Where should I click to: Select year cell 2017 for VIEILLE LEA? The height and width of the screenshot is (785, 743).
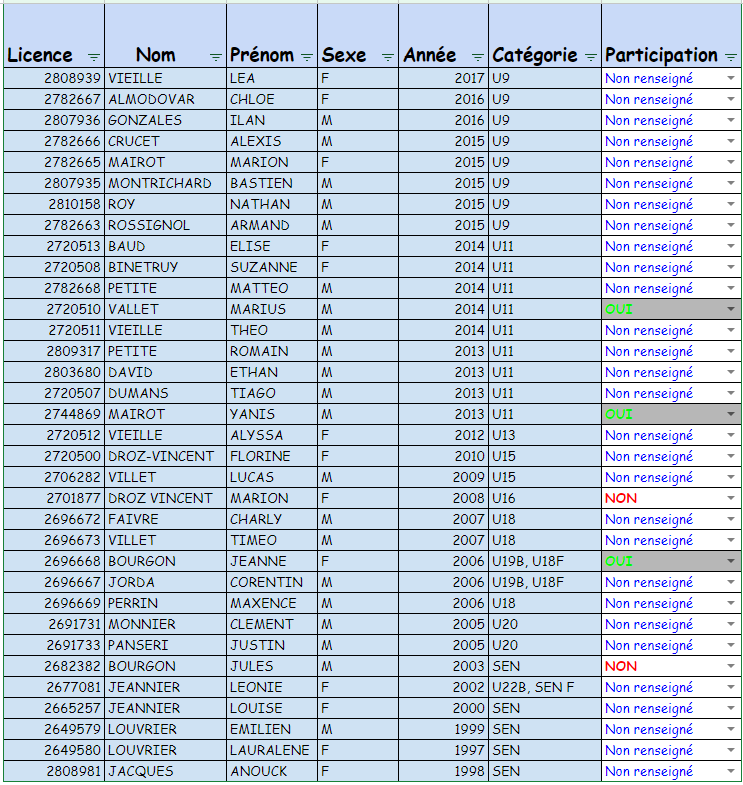(444, 78)
